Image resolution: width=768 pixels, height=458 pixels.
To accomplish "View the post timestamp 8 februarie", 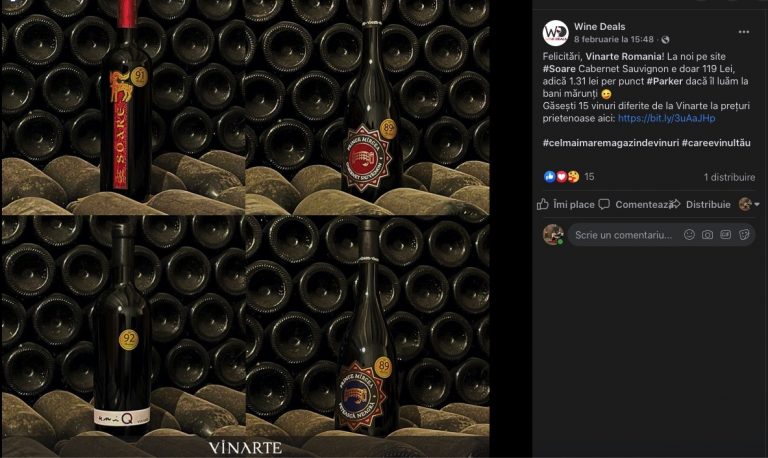I will click(x=614, y=39).
